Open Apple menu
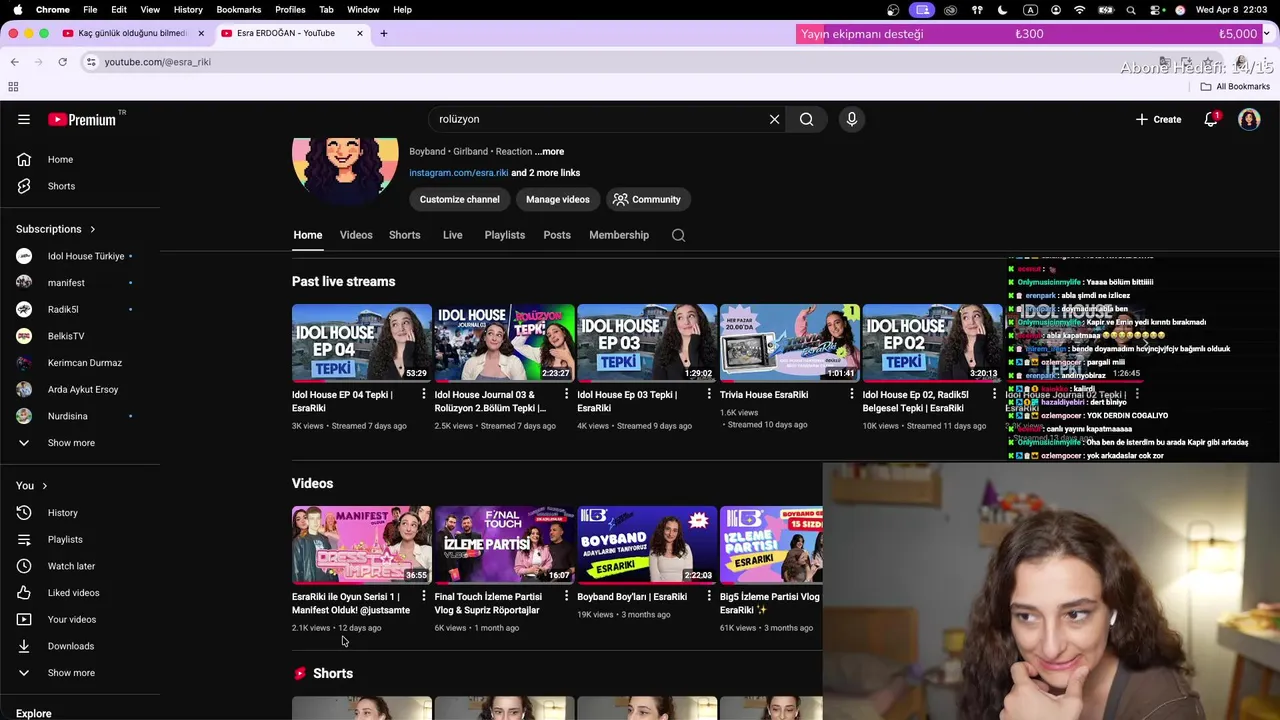The width and height of the screenshot is (1280, 720). point(17,9)
